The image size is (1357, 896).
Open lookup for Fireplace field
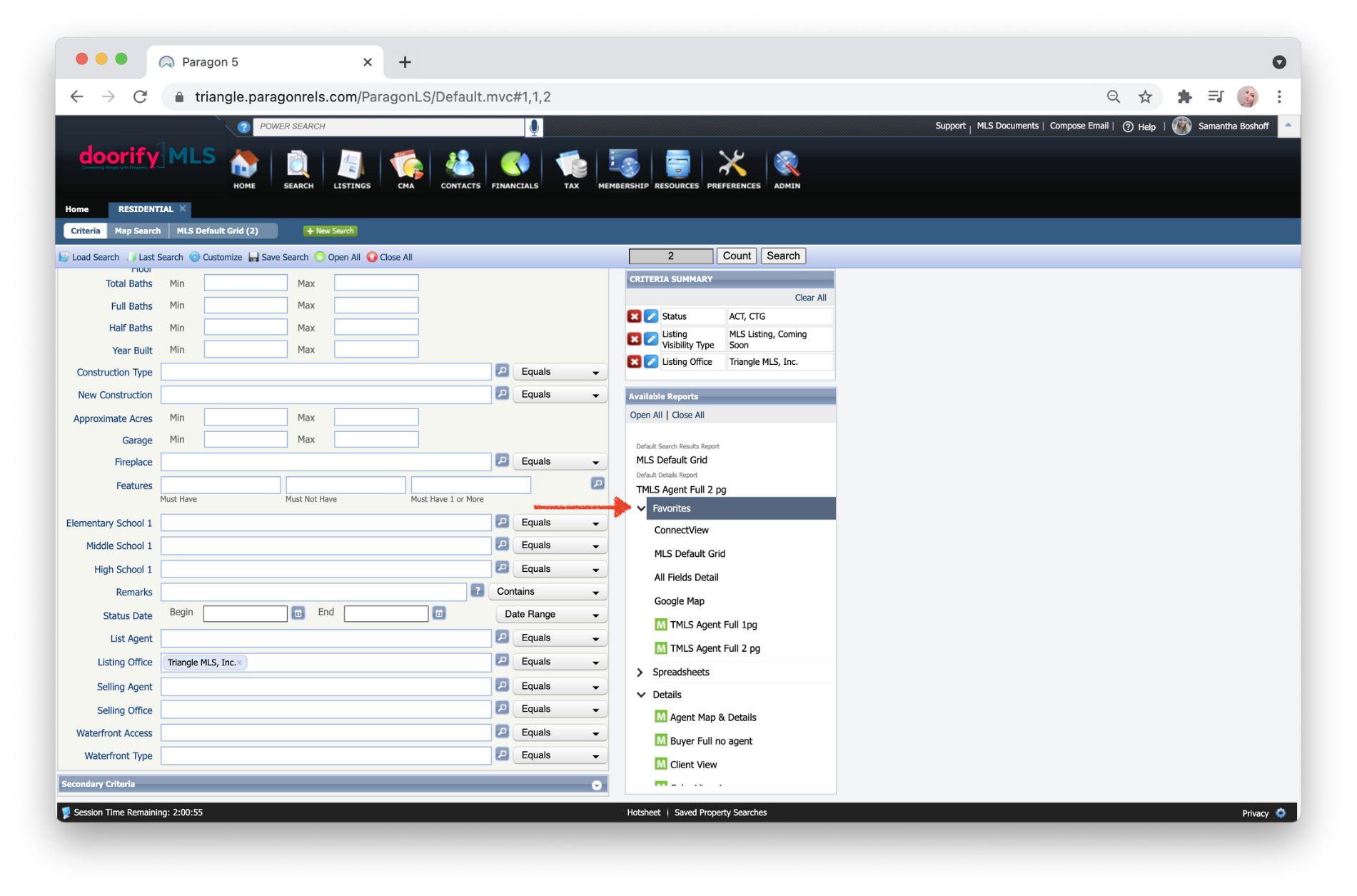pos(502,461)
